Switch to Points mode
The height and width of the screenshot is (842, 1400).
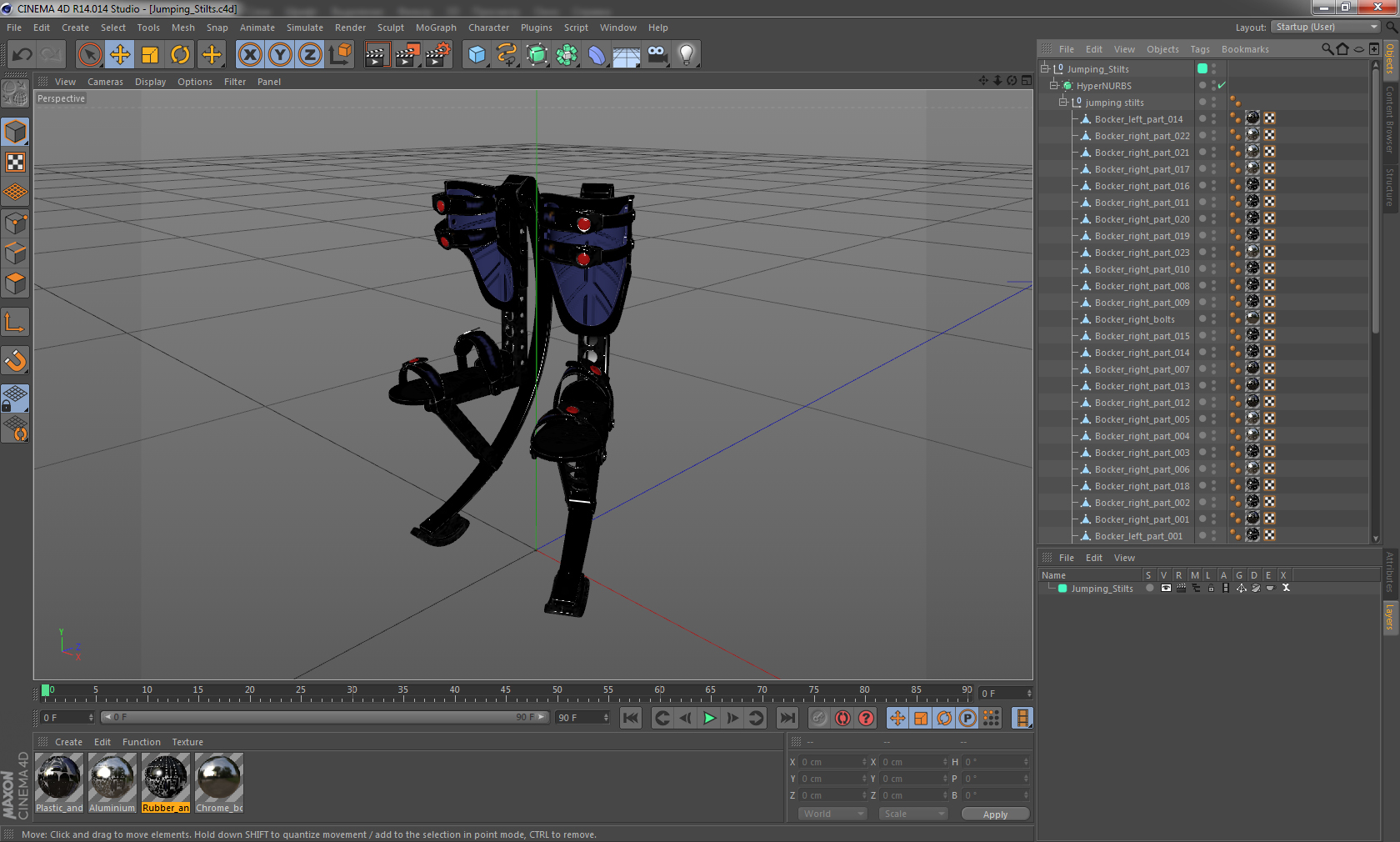15,223
